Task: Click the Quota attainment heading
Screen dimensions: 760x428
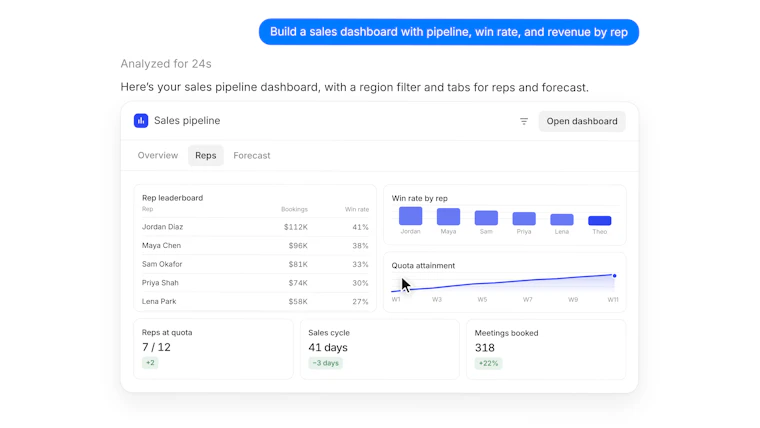Action: [x=423, y=266]
